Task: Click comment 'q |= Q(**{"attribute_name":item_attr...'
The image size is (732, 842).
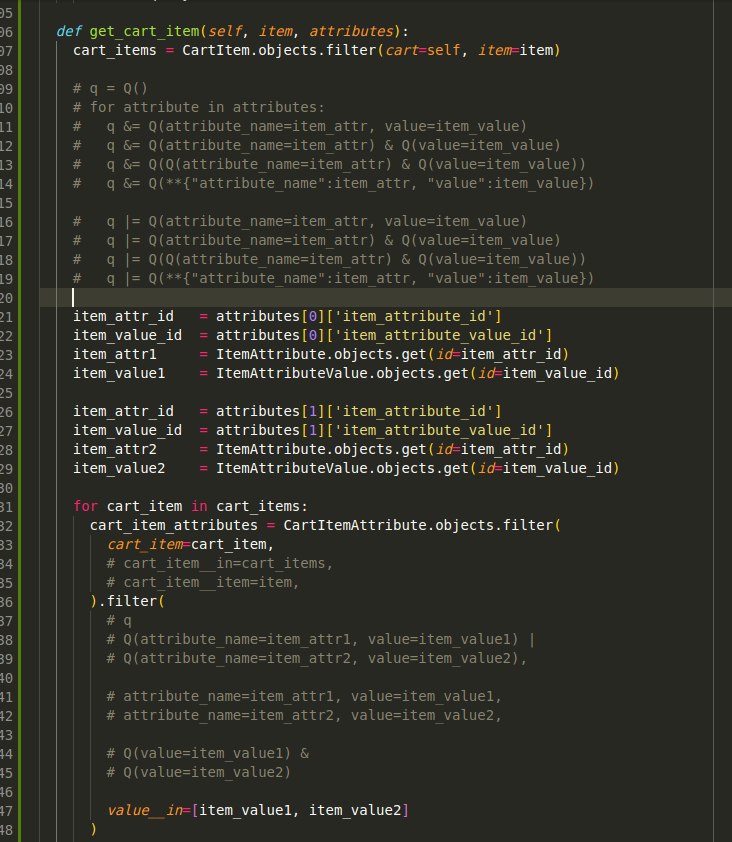Action: [x=350, y=279]
